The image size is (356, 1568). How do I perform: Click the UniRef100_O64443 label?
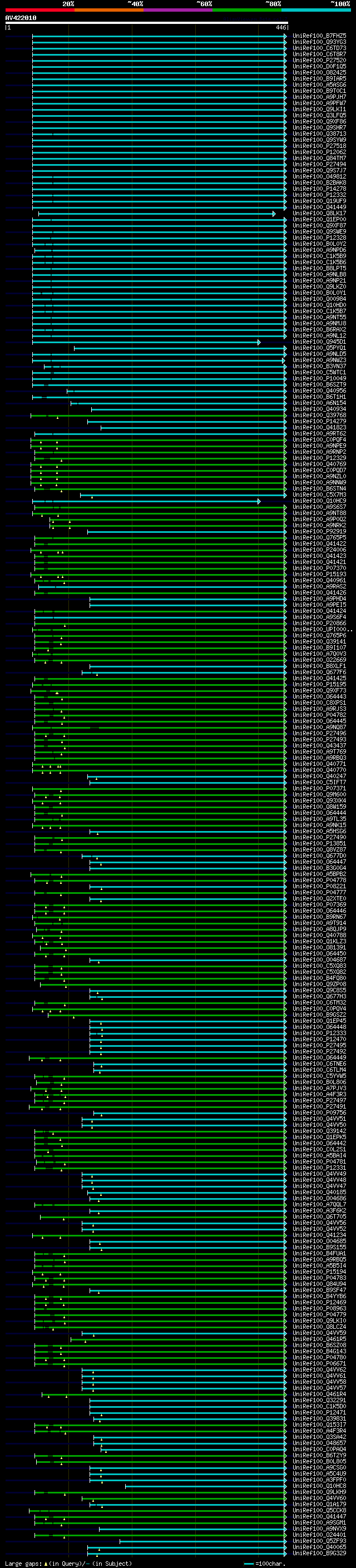tap(319, 696)
